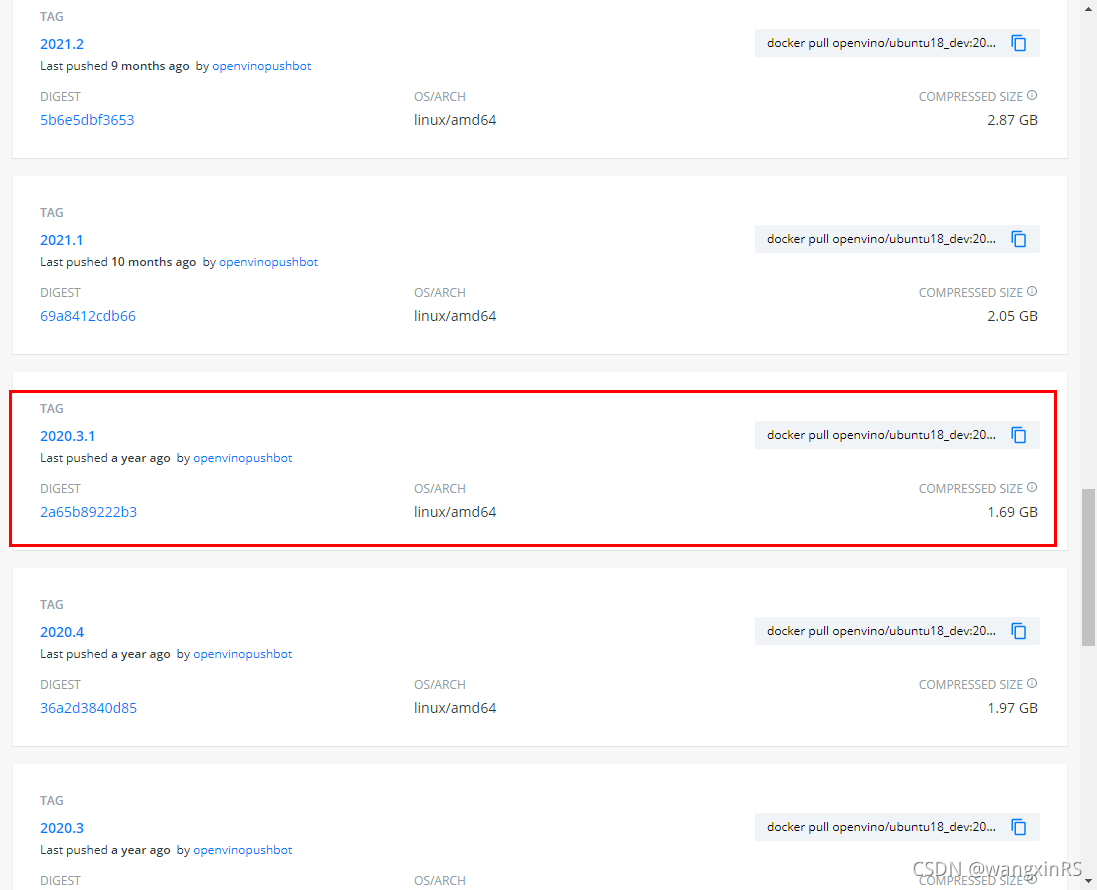Open the openvinopushbot profile under tag 2021.2
Viewport: 1097px width, 890px height.
click(x=261, y=65)
